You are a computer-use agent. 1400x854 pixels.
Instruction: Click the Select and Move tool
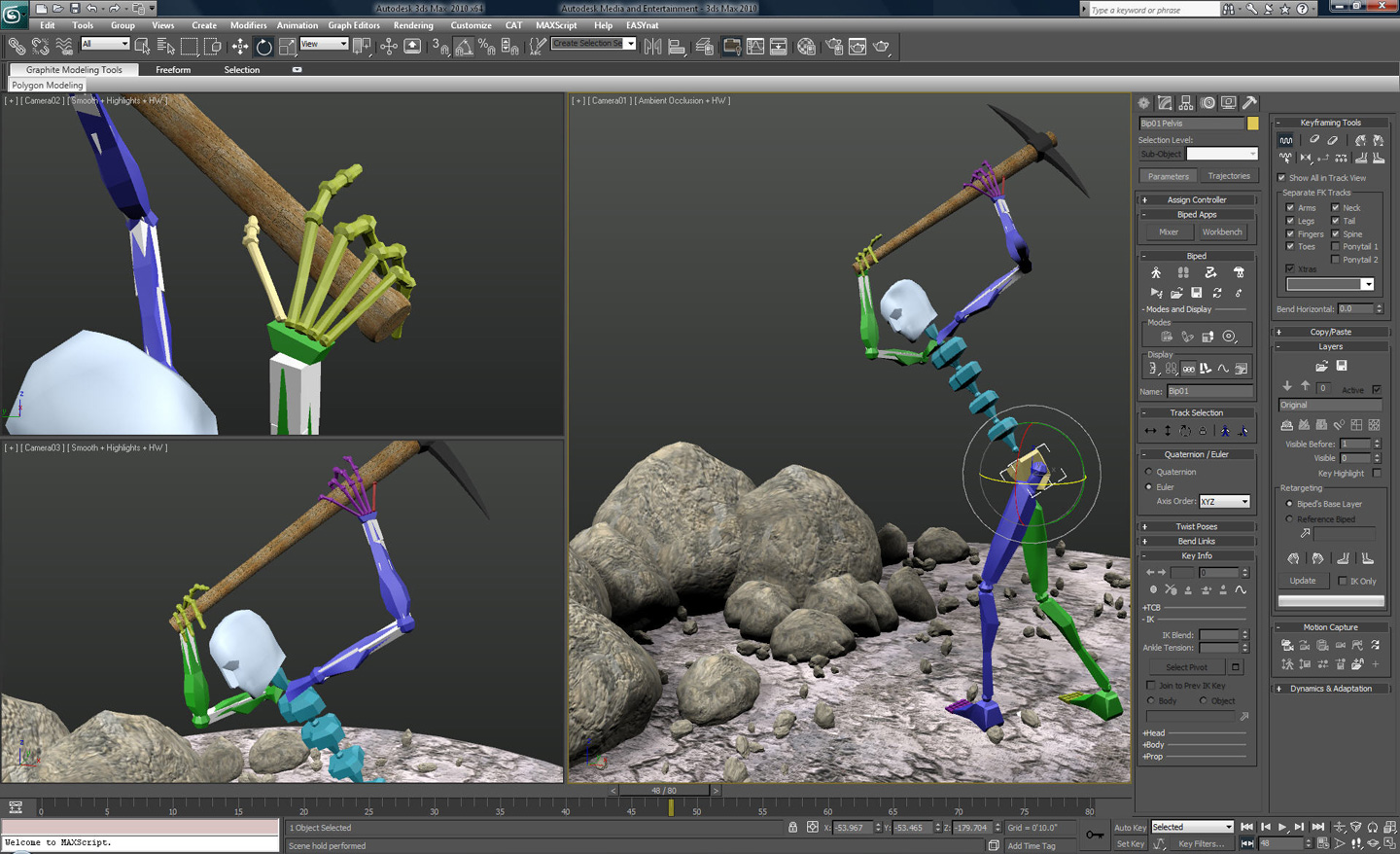tap(239, 47)
